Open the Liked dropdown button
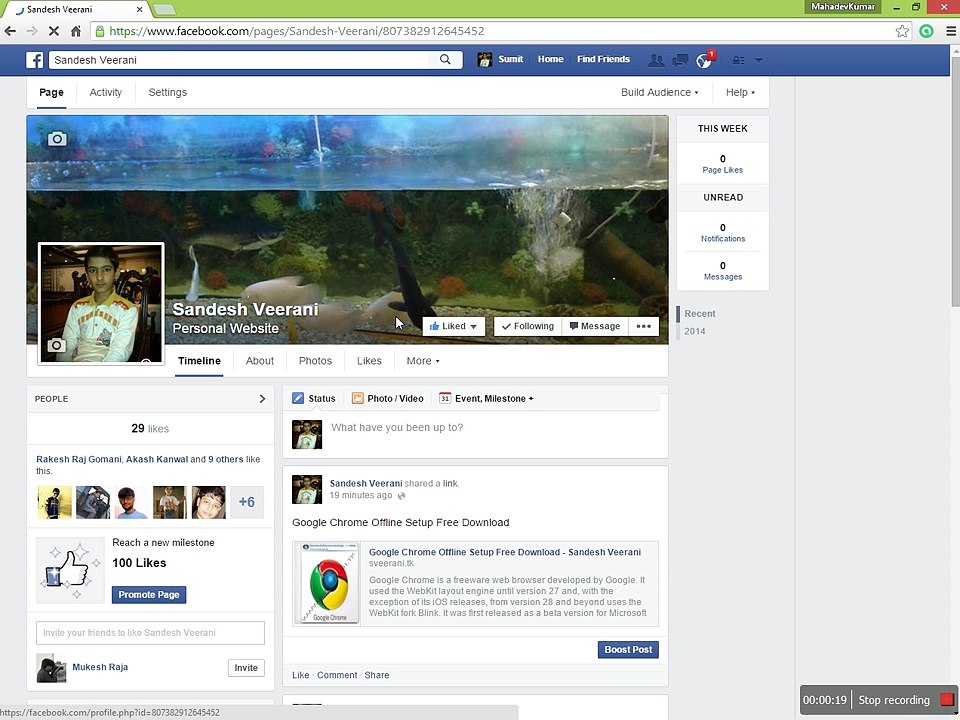 [x=454, y=326]
